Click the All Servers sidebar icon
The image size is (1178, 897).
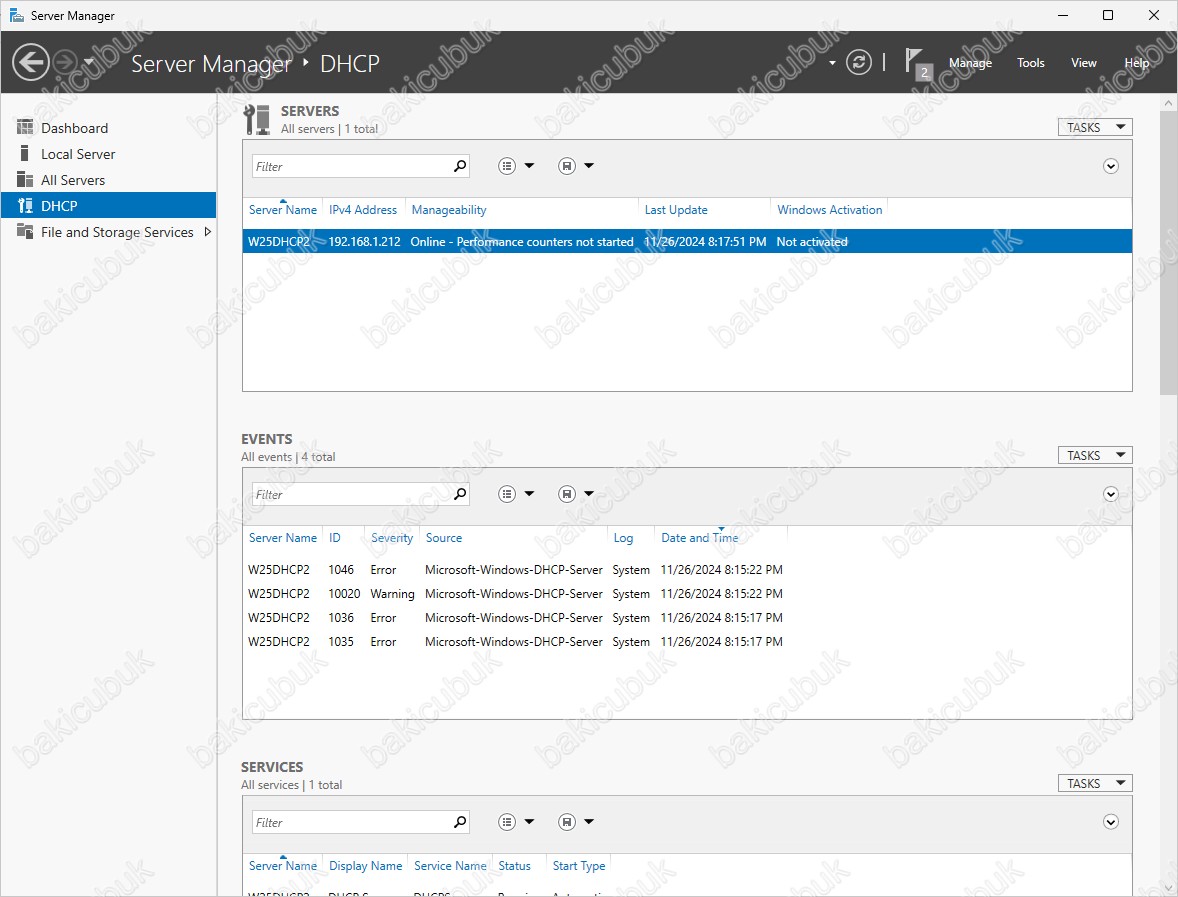click(x=25, y=180)
